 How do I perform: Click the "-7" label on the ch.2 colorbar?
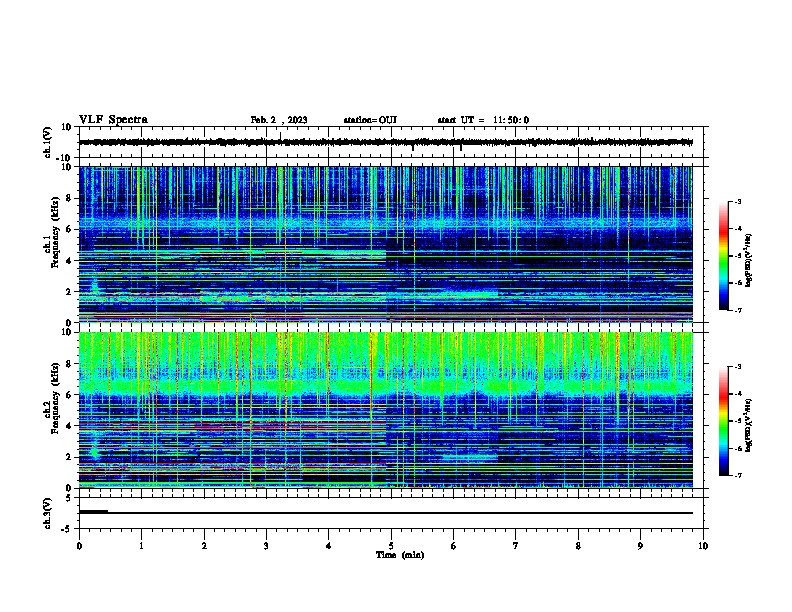(x=737, y=475)
